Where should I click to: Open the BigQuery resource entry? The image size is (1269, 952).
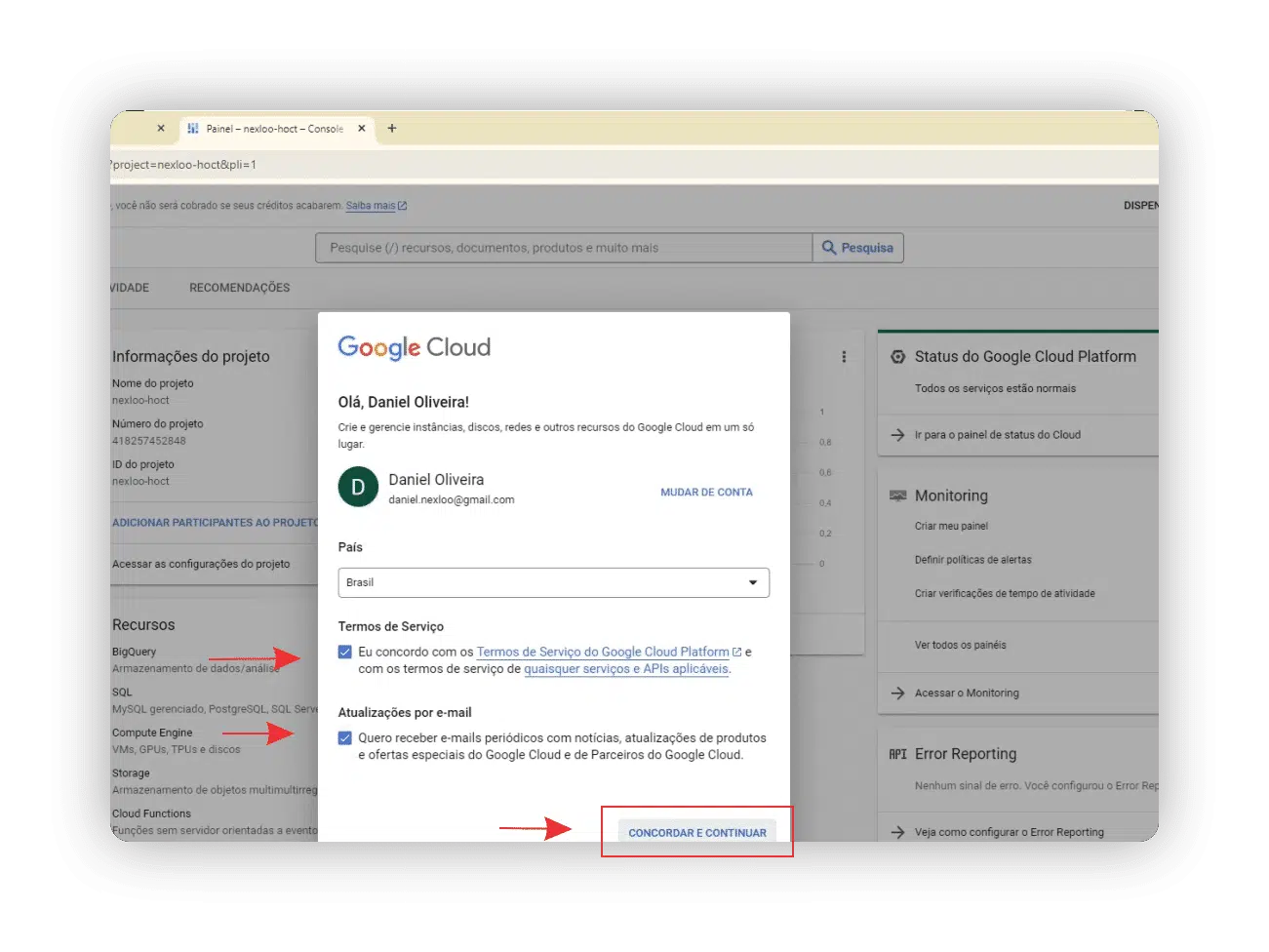134,652
